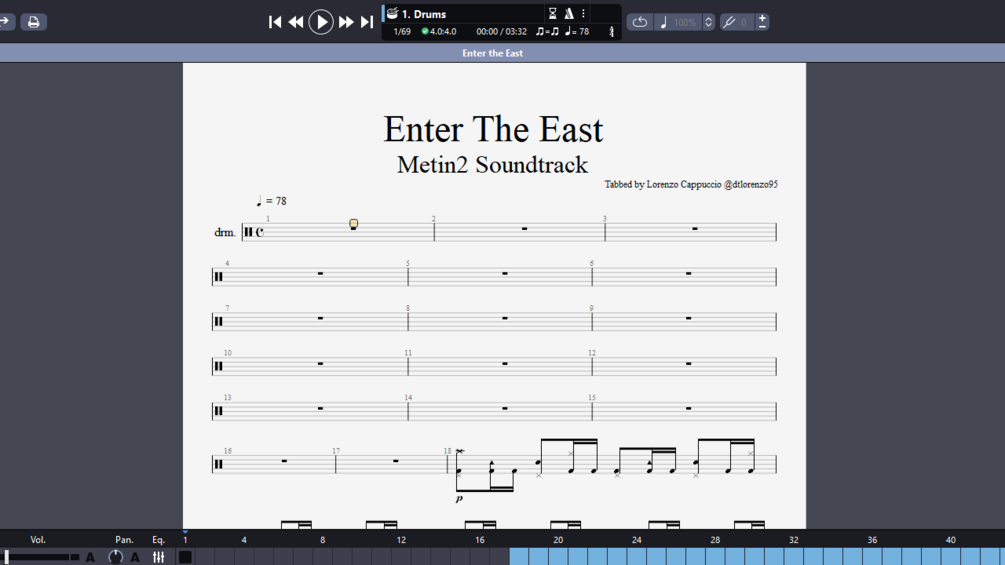Open the 1. Drums track selector
The image size is (1005, 565).
pos(424,14)
